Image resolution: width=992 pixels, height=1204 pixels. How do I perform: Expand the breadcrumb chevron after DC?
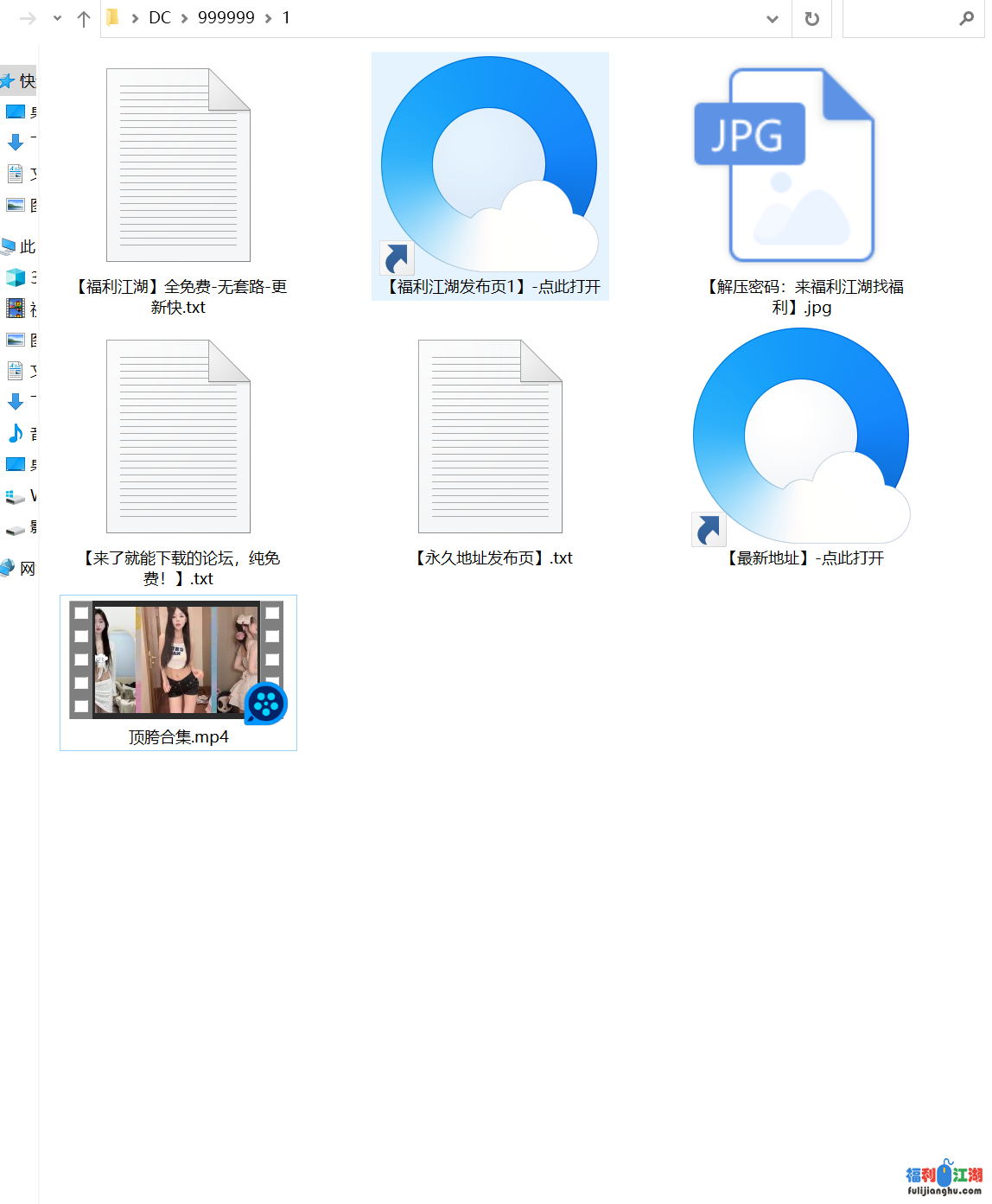[184, 18]
